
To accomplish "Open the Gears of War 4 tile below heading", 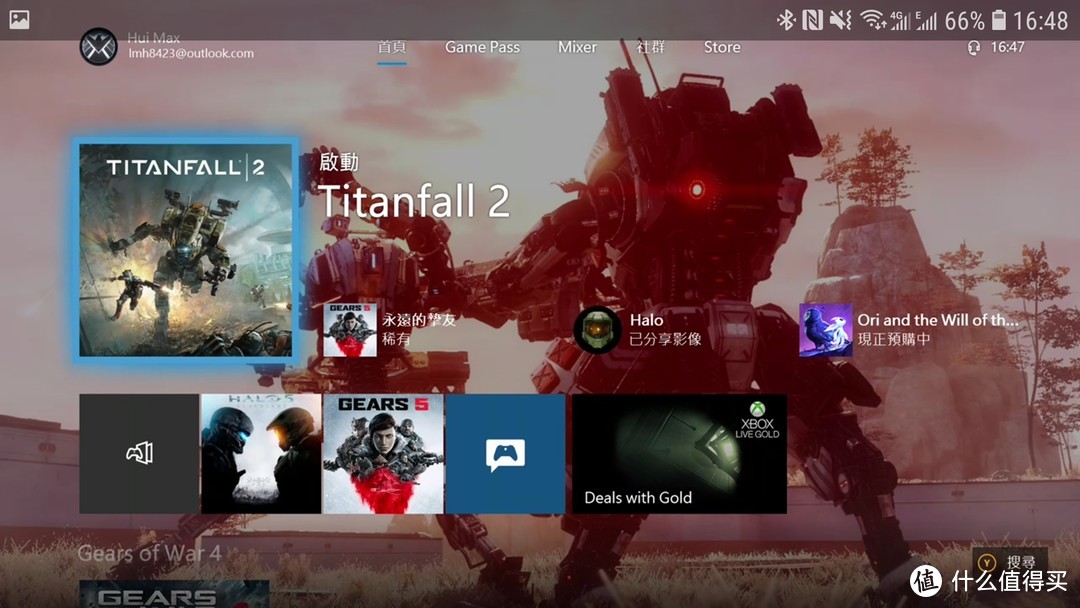I will click(x=174, y=594).
